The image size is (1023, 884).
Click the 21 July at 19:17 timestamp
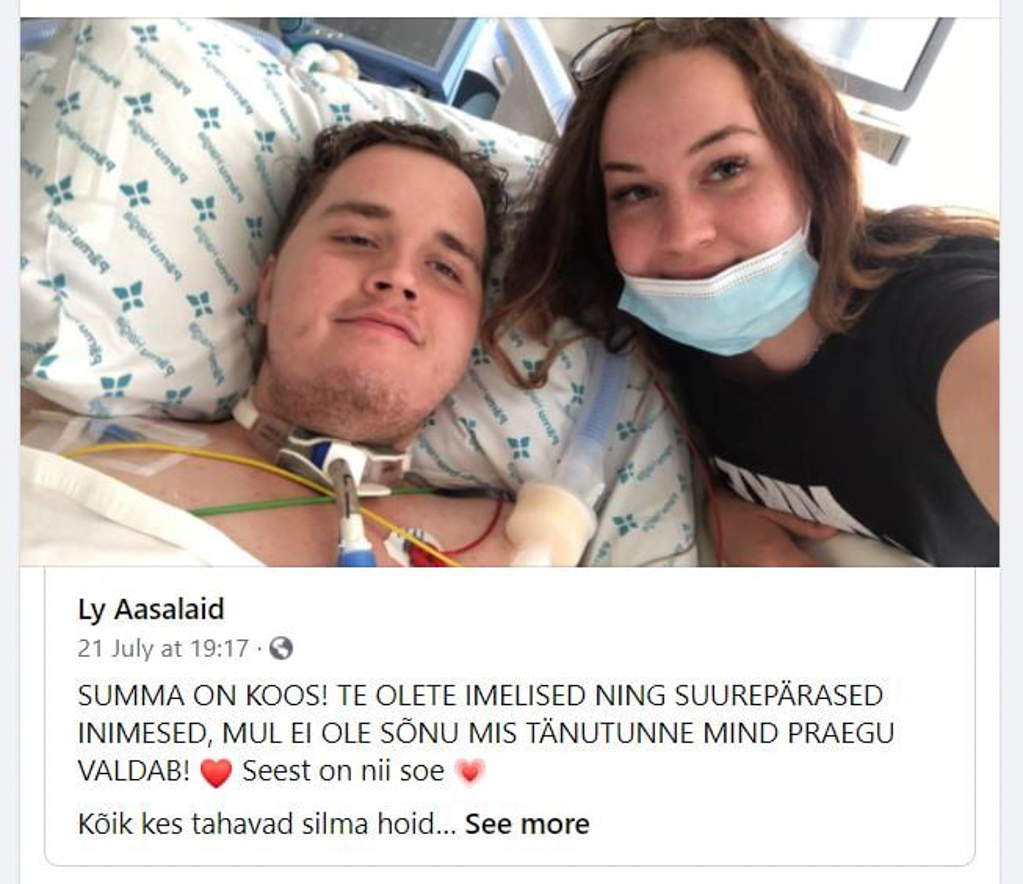point(163,648)
